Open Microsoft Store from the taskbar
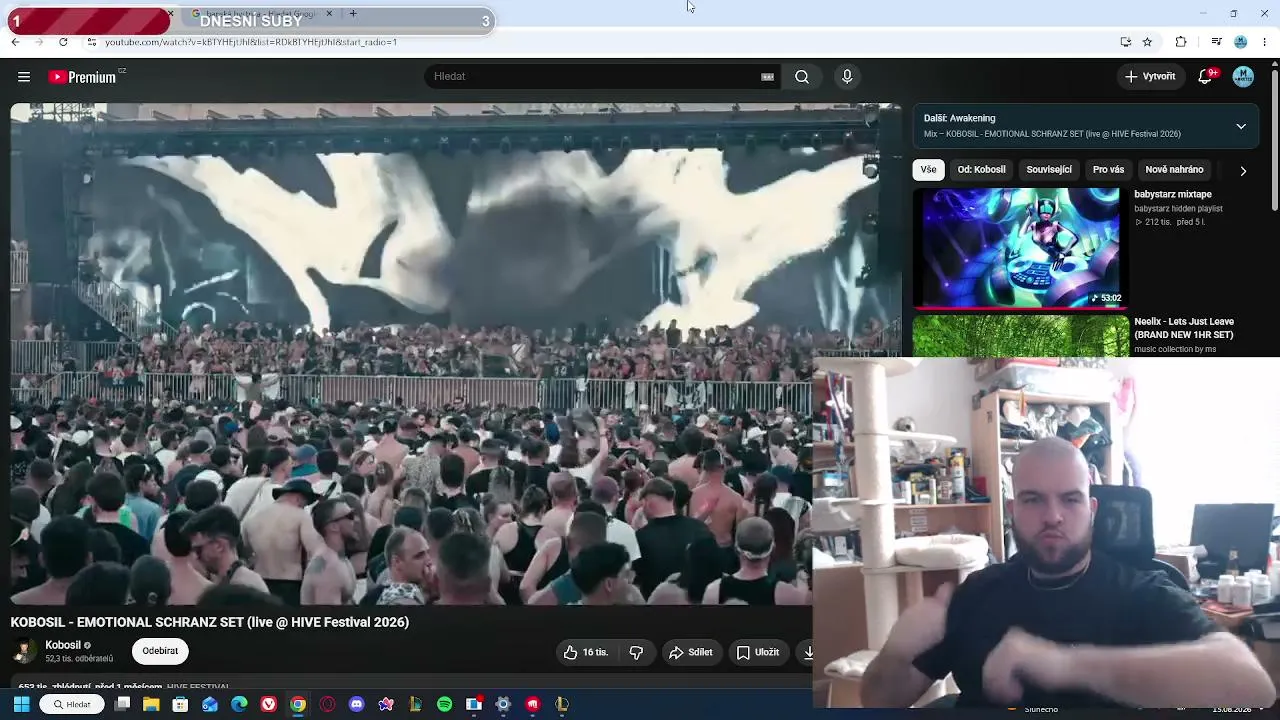1280x720 pixels. [x=180, y=704]
